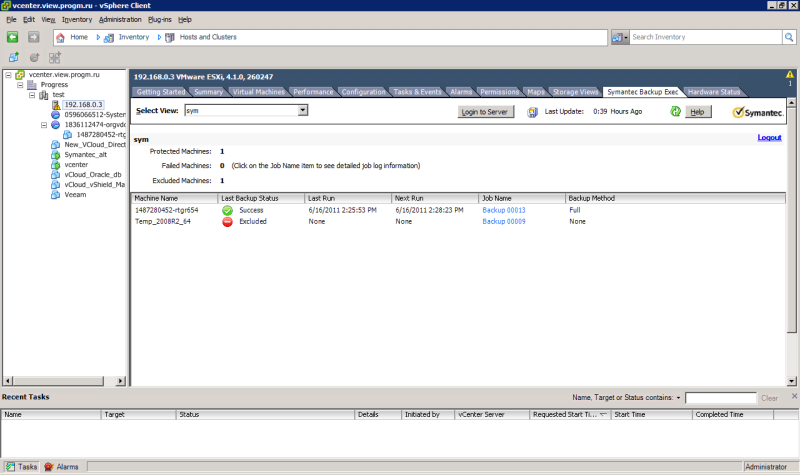Click the second toolbar icon below Back arrow
Screen dimensions: 800x475
coord(34,58)
